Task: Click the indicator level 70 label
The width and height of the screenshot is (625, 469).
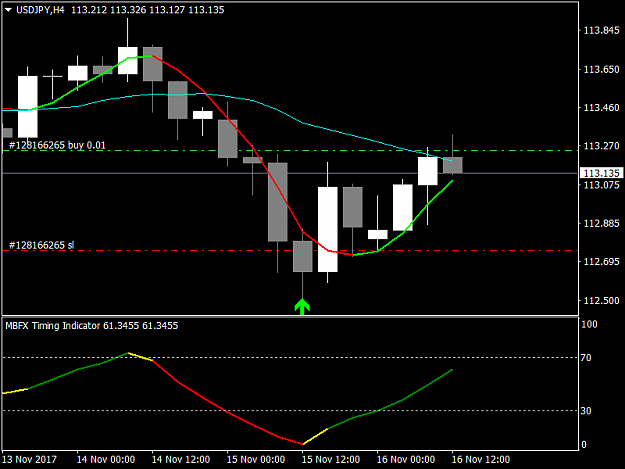Action: pyautogui.click(x=586, y=358)
